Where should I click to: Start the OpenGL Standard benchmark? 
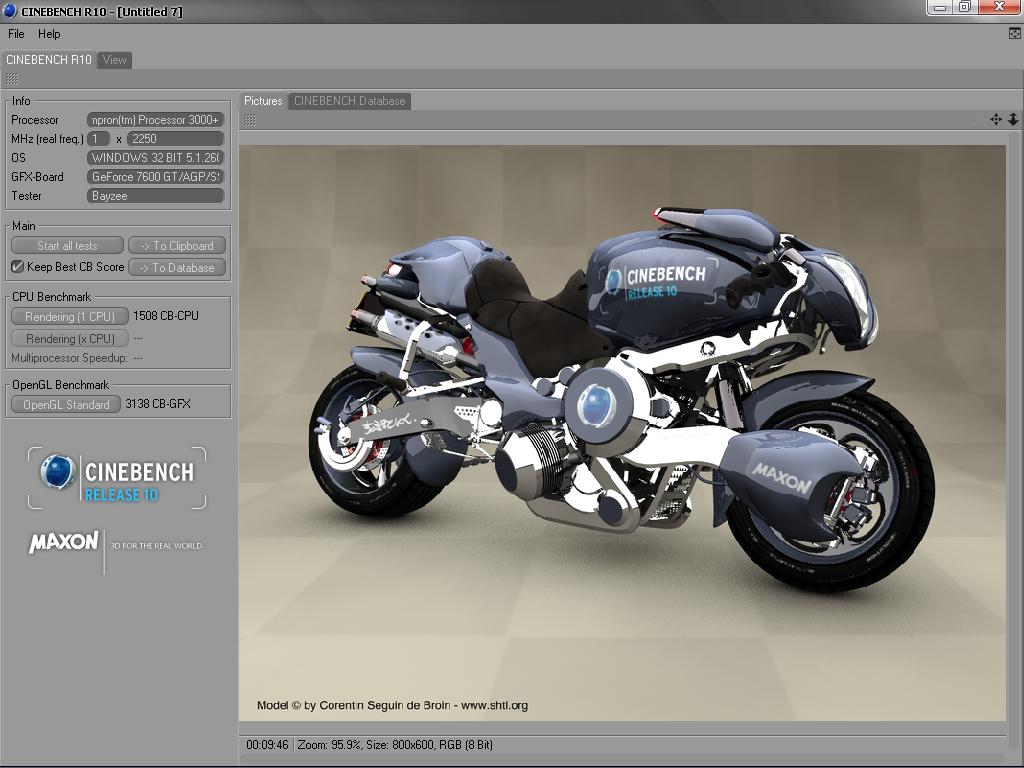(x=66, y=405)
